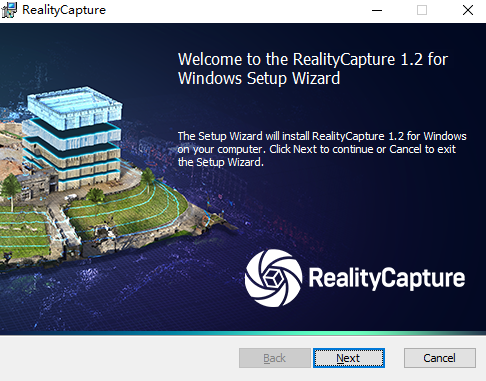
Task: Cancel the RealityCapture setup wizard
Action: tap(440, 358)
